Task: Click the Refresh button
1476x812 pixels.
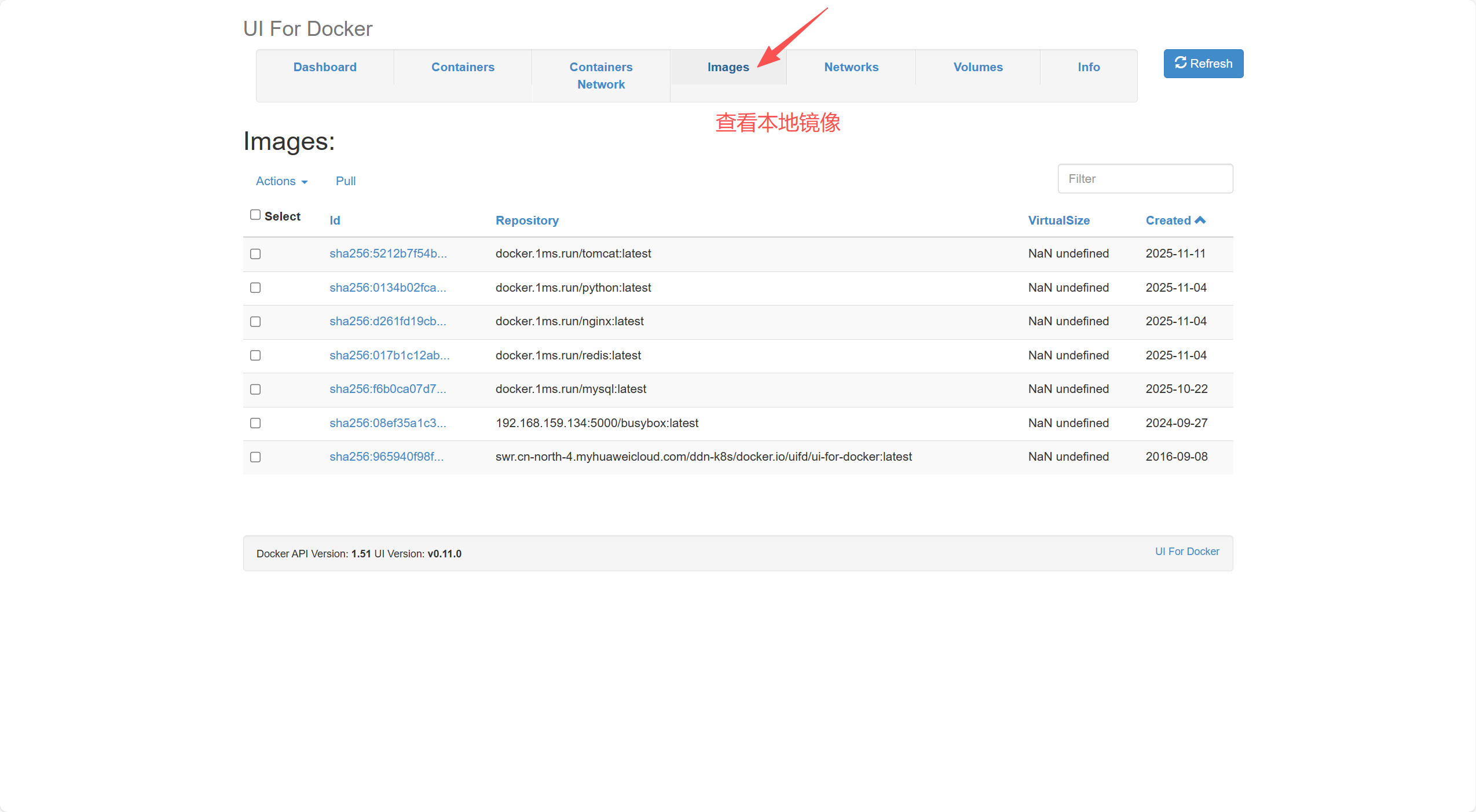Action: click(1203, 64)
